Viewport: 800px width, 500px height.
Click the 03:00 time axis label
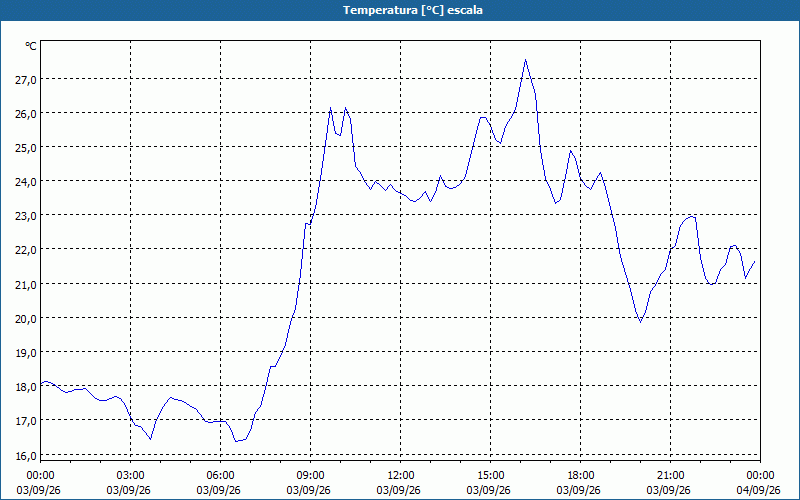pos(131,476)
